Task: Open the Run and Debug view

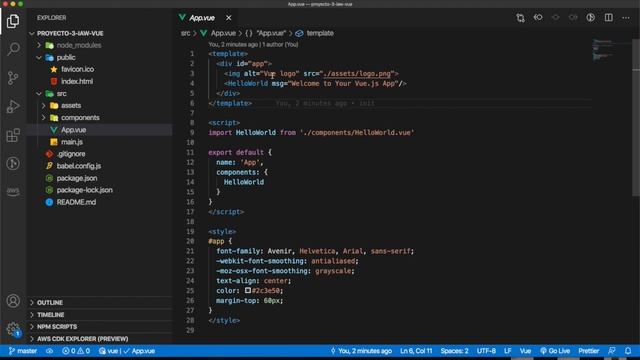Action: [13, 106]
